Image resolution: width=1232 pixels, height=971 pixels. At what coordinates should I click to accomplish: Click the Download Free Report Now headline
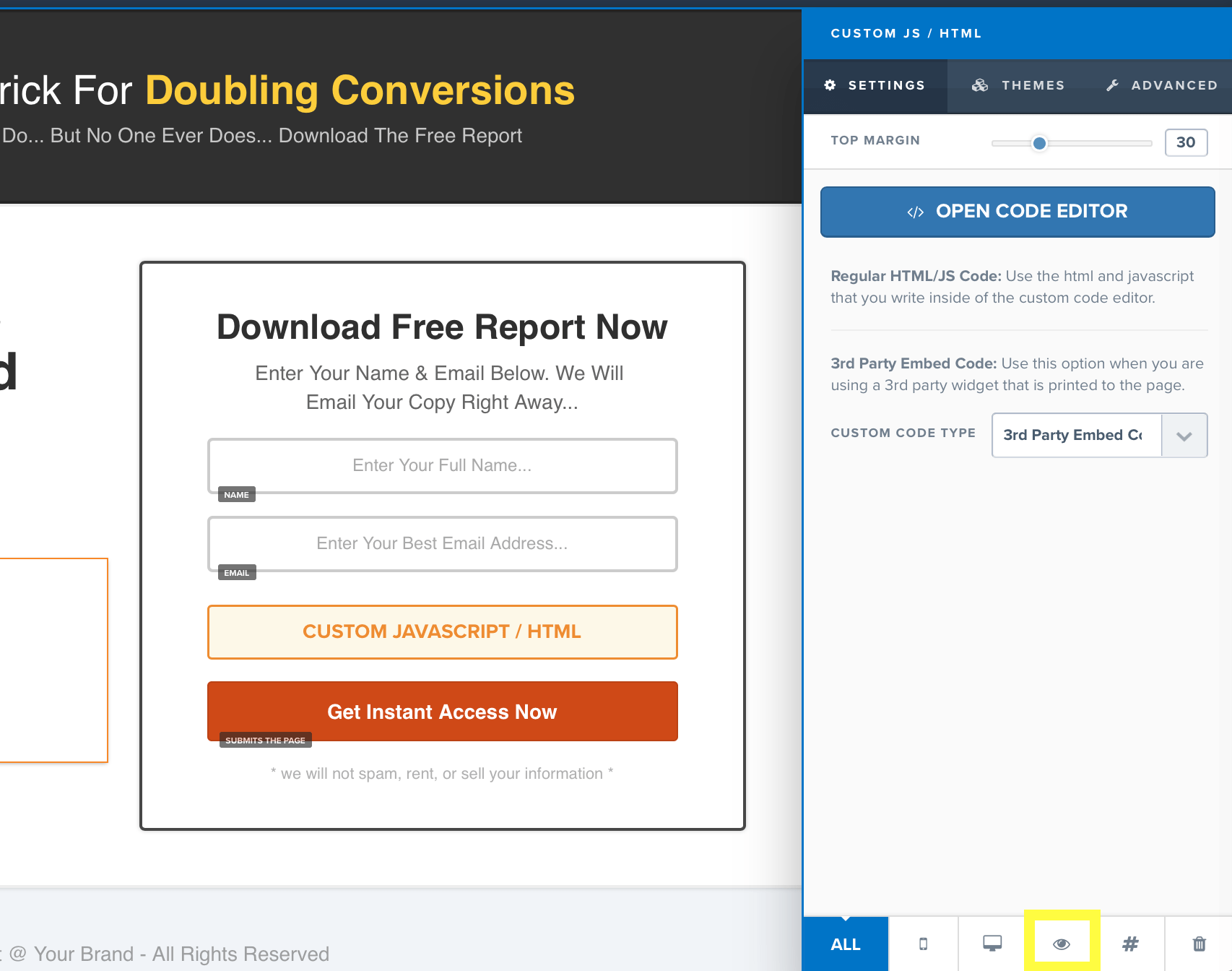[442, 327]
